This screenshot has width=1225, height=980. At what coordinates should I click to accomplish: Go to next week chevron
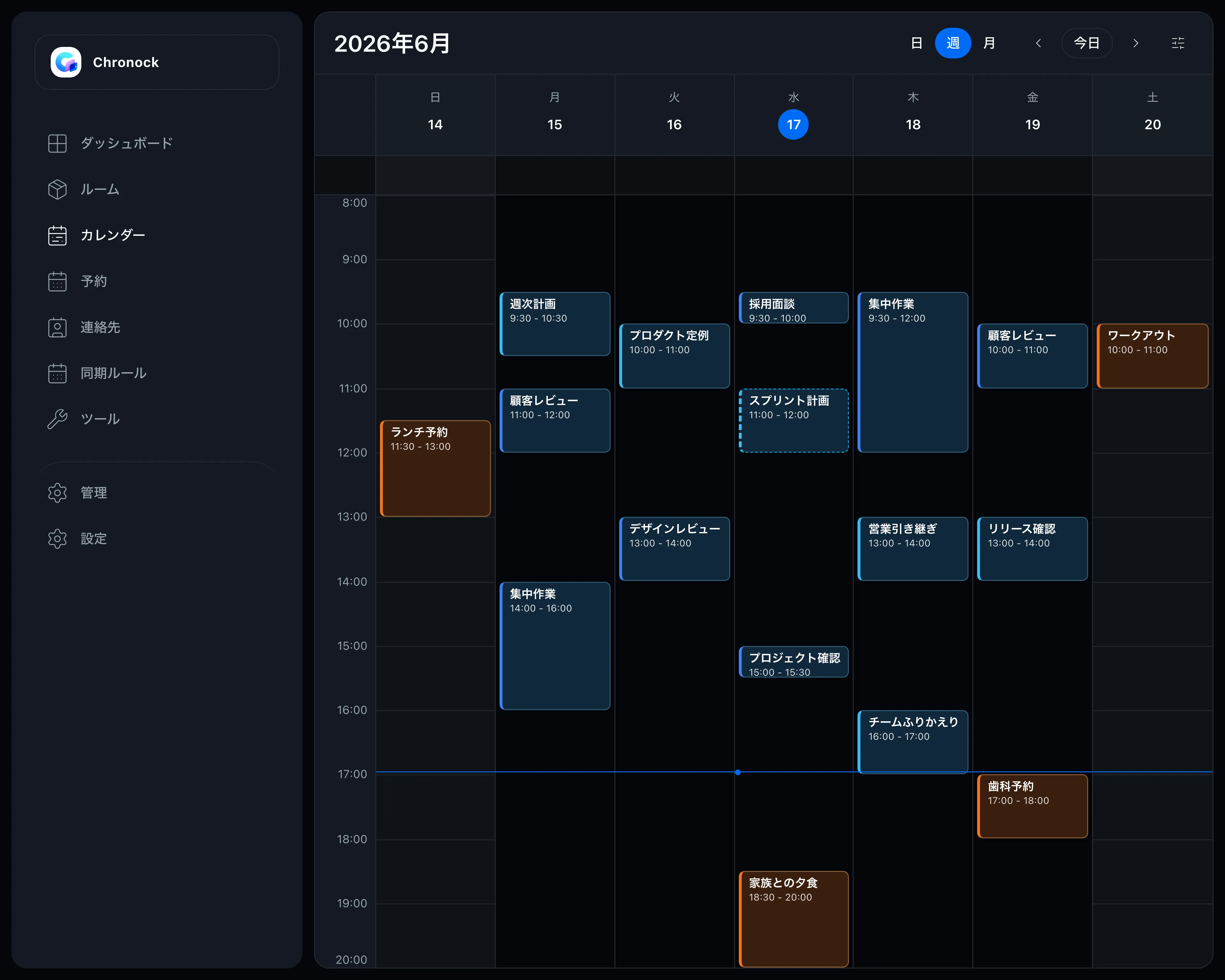click(x=1136, y=43)
